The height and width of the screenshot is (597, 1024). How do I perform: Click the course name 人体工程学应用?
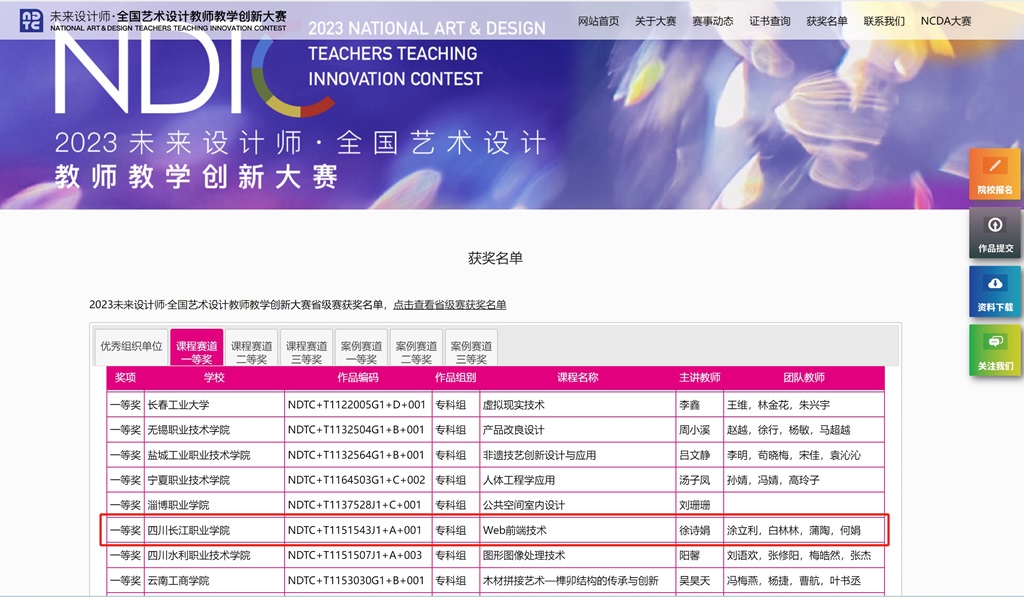coord(519,480)
